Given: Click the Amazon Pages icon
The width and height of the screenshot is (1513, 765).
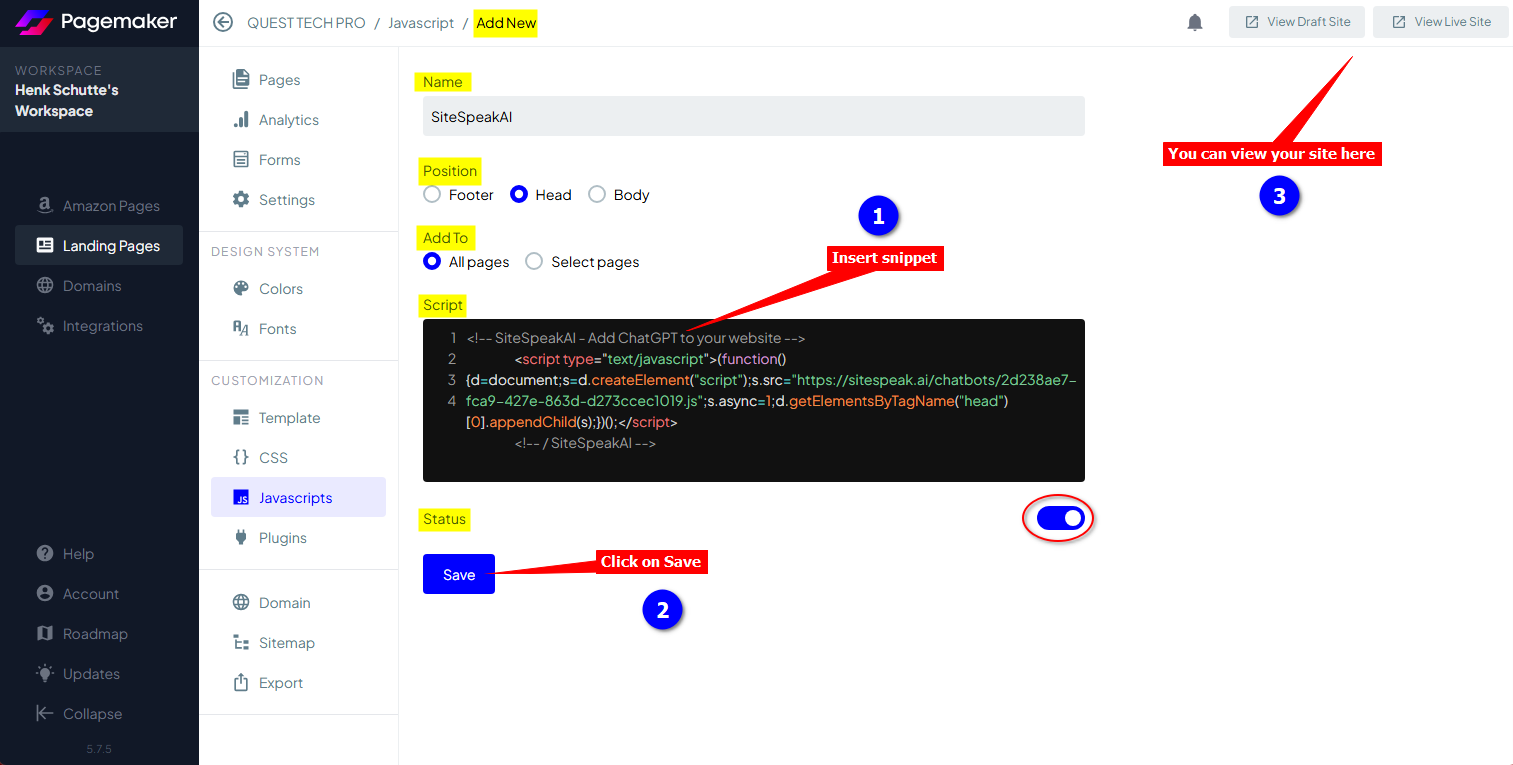Looking at the screenshot, I should pos(45,205).
